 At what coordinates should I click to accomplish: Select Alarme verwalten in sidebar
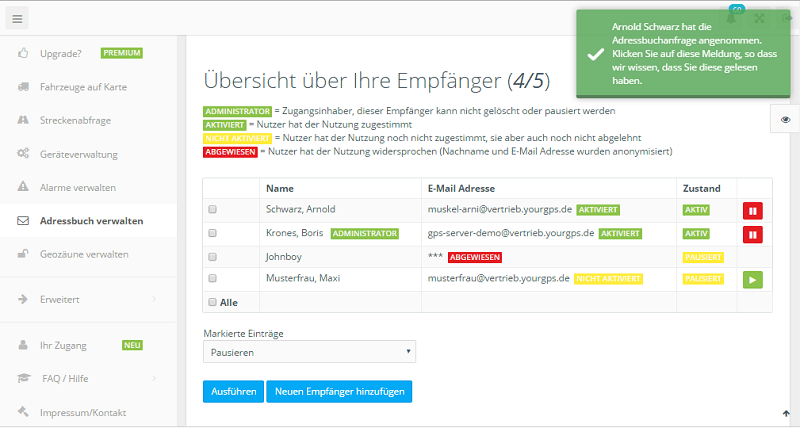point(78,188)
